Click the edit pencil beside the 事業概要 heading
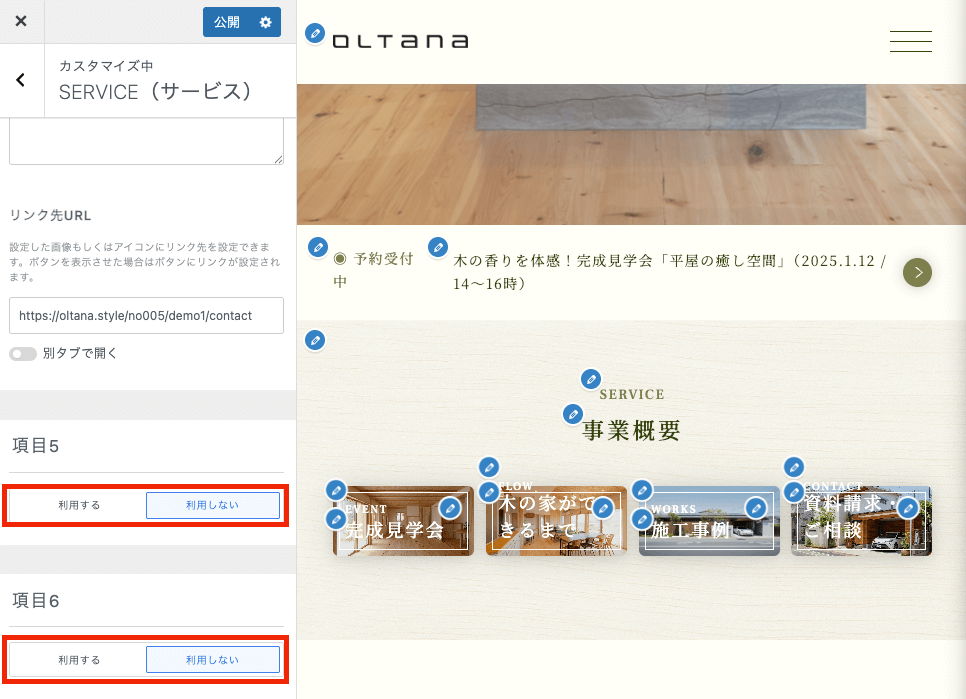The width and height of the screenshot is (966, 699). 573,414
